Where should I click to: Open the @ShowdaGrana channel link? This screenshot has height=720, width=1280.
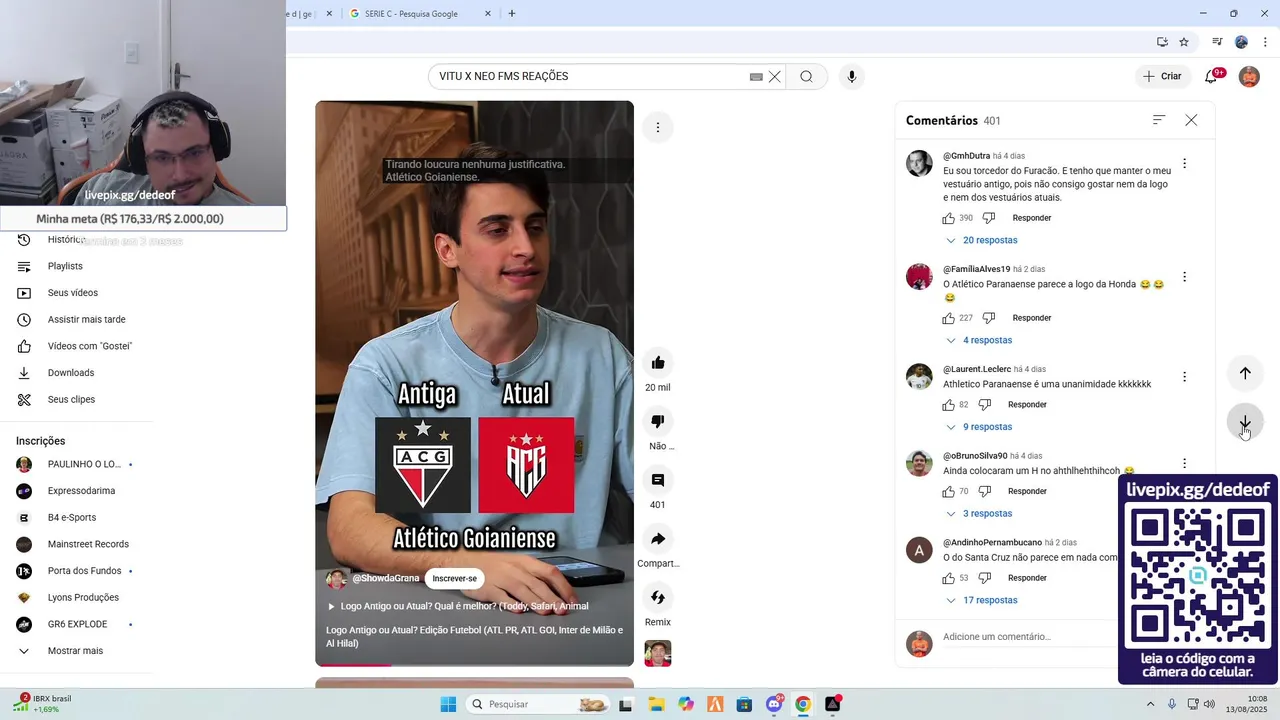tap(386, 578)
